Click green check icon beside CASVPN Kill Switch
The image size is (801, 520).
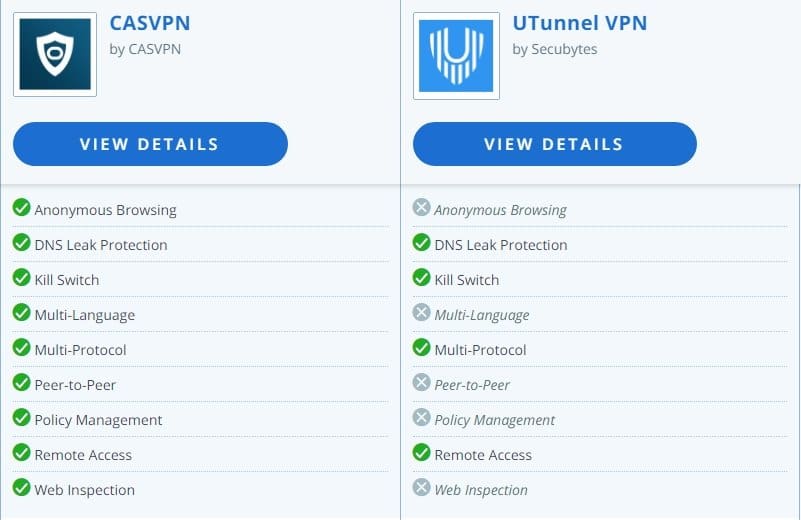click(21, 278)
